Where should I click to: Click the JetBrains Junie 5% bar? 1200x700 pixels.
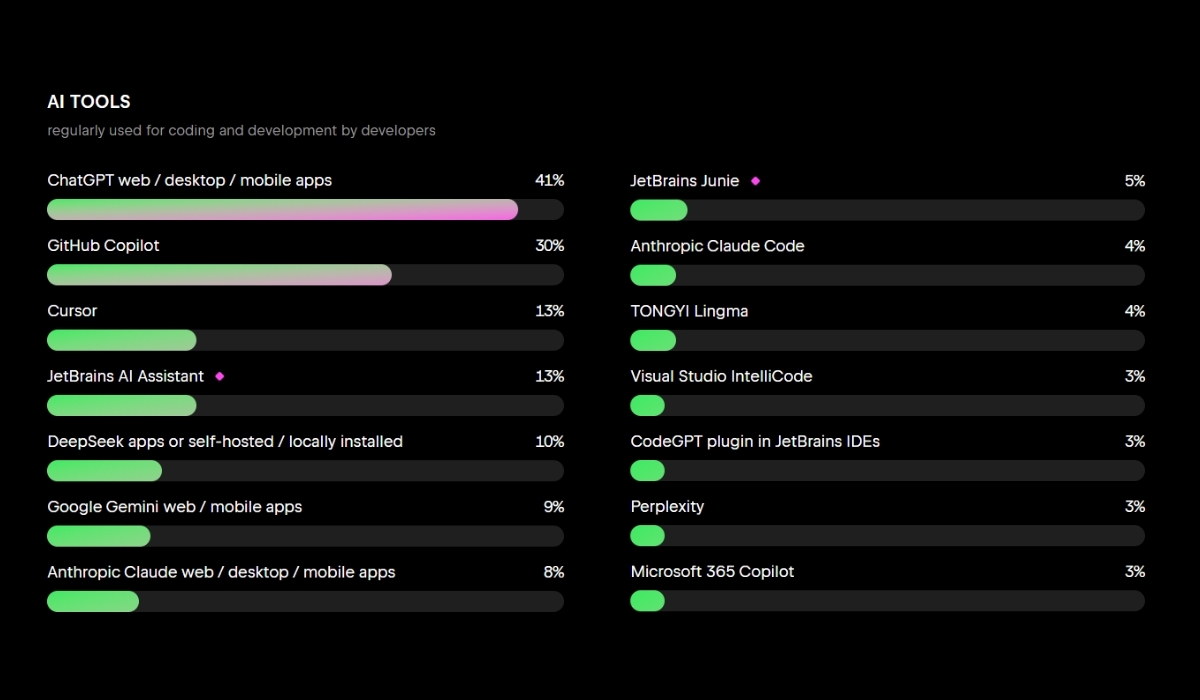click(887, 210)
